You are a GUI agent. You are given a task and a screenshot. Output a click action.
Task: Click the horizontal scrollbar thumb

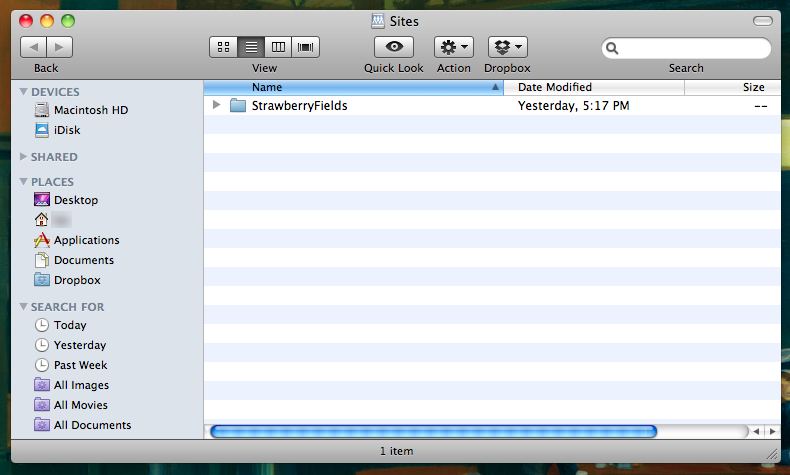tap(433, 431)
